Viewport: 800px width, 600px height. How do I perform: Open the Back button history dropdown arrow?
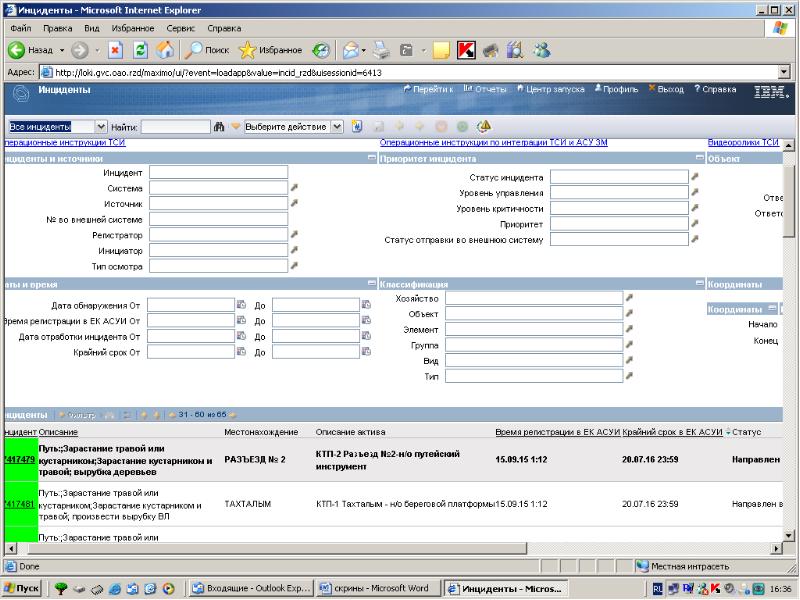point(62,50)
